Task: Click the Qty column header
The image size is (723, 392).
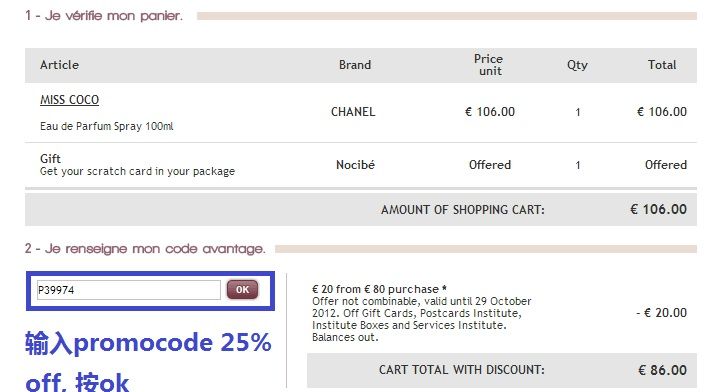Action: (x=577, y=65)
